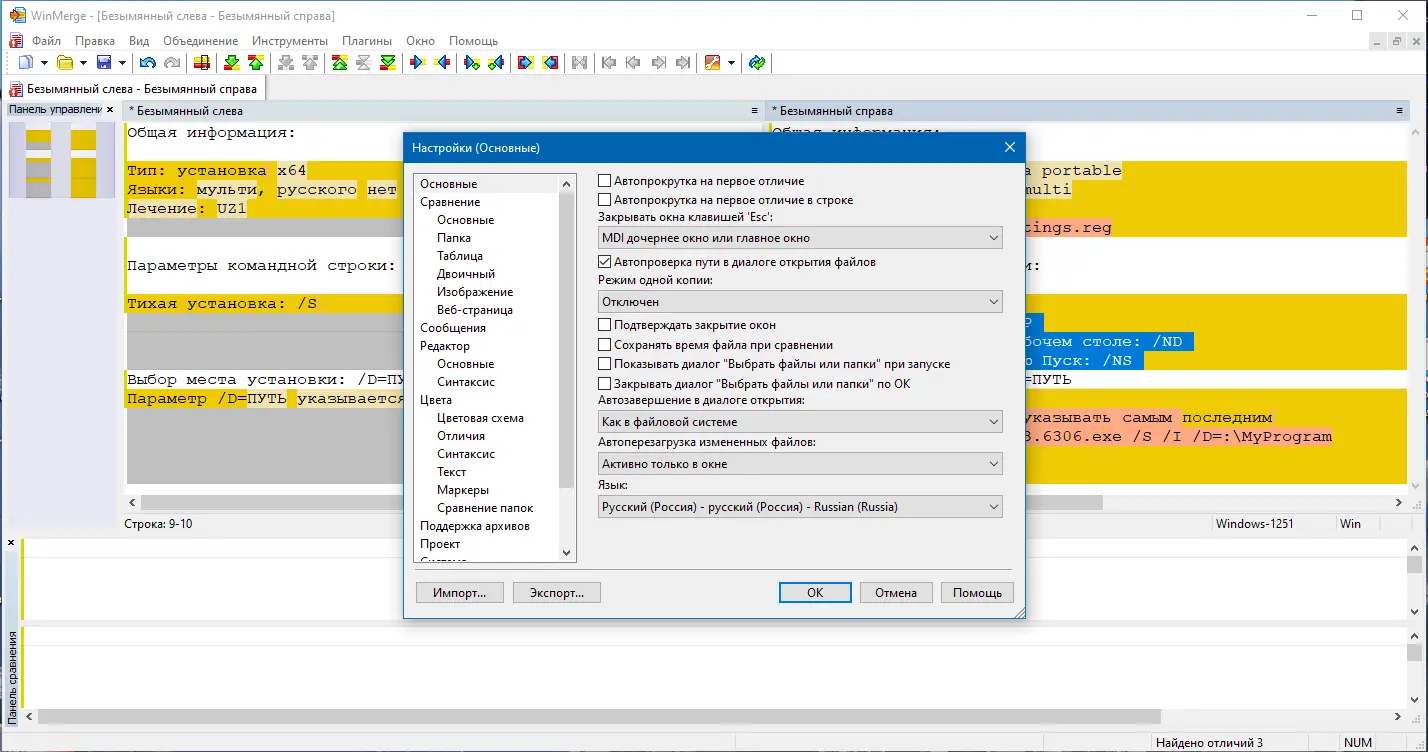Confirm settings with the OK button

(815, 593)
